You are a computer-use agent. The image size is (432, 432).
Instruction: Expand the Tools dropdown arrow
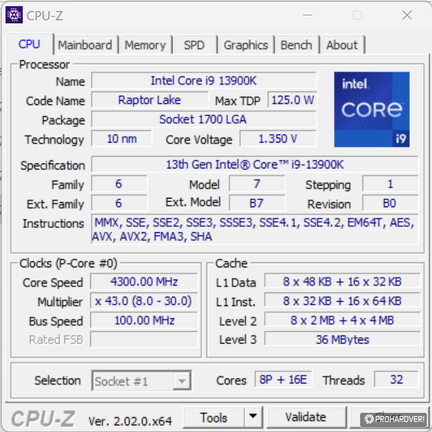(253, 417)
